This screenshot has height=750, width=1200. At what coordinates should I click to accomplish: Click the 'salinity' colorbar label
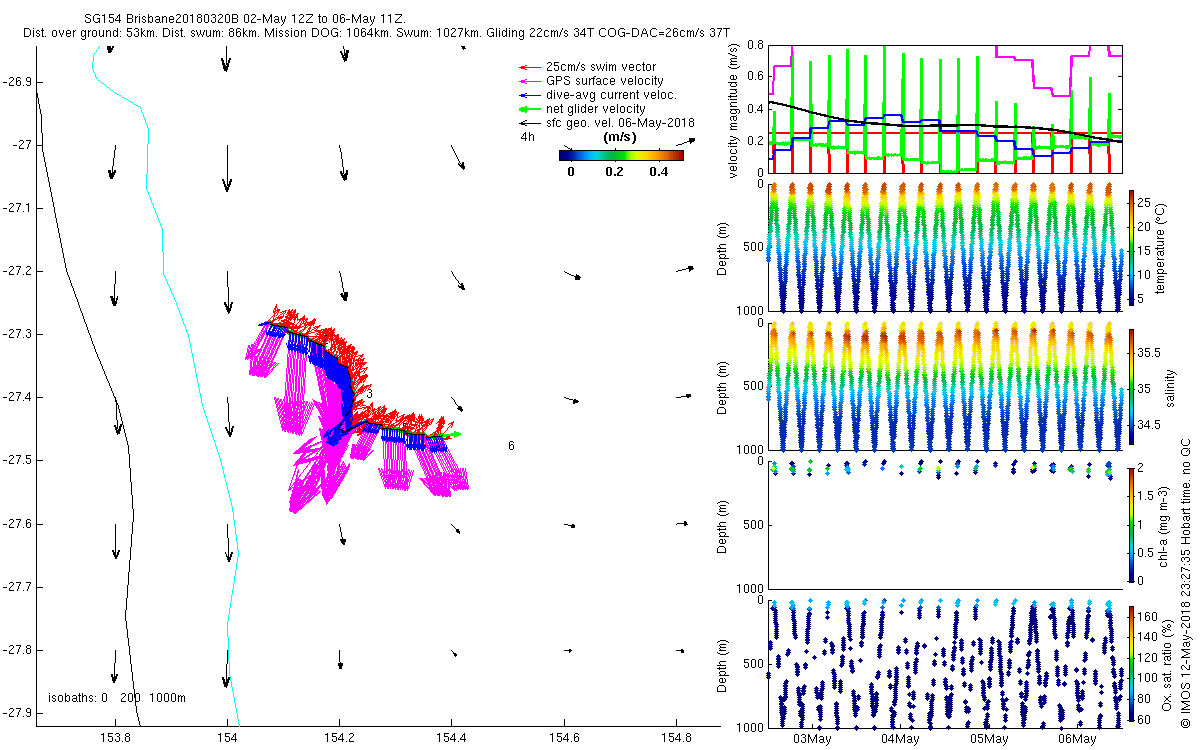coord(1169,389)
